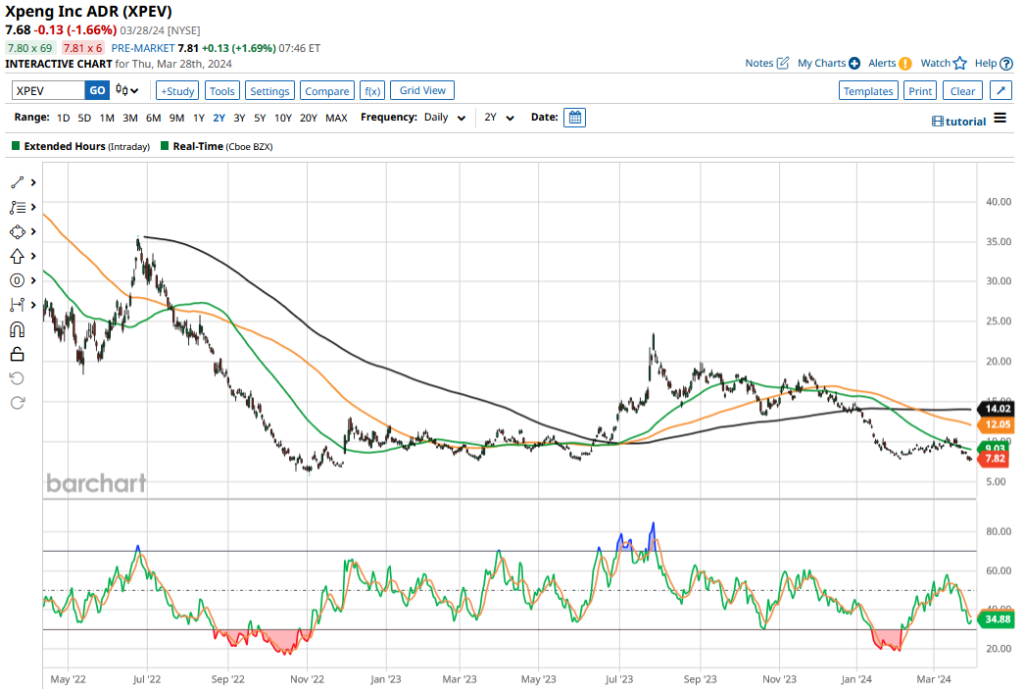Click the pop-out expand chart button

1000,90
